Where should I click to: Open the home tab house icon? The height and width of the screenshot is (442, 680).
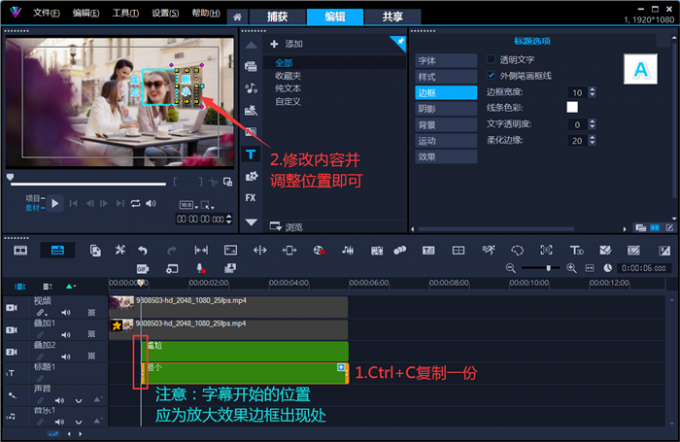point(237,17)
